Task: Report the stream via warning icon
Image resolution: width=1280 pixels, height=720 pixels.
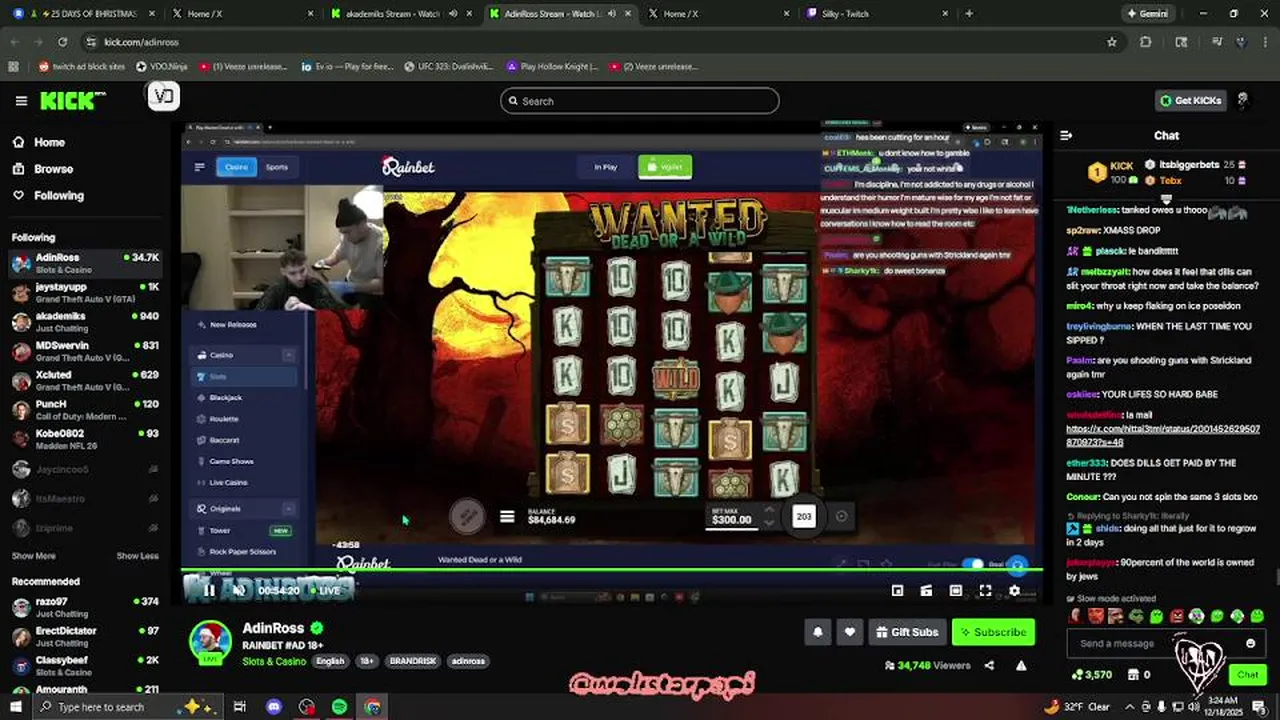Action: click(x=1021, y=666)
